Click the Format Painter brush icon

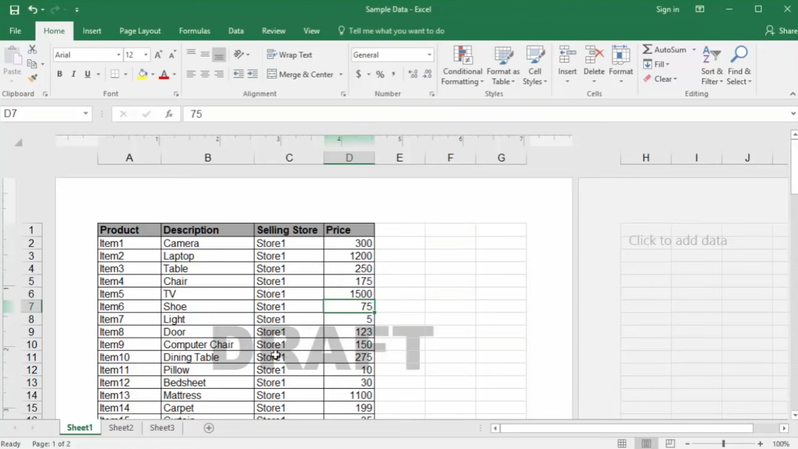(32, 78)
